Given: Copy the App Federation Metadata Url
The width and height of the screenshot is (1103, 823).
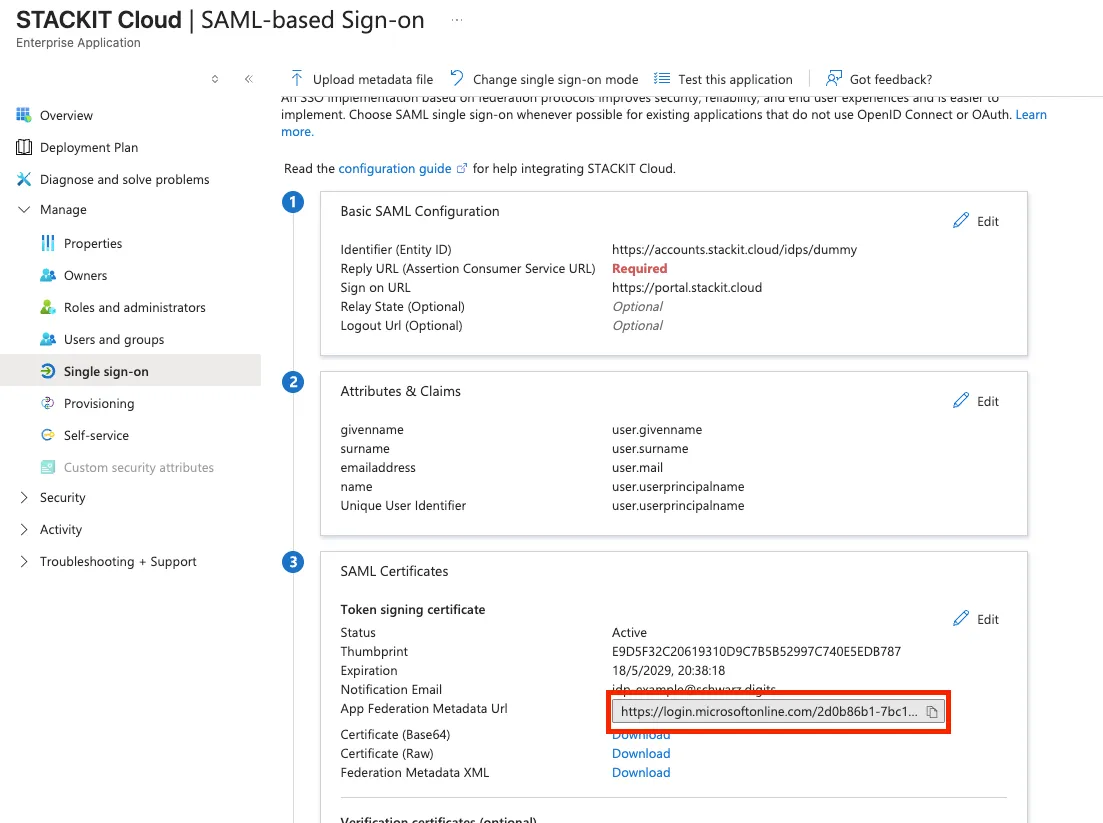Looking at the screenshot, I should pyautogui.click(x=932, y=712).
